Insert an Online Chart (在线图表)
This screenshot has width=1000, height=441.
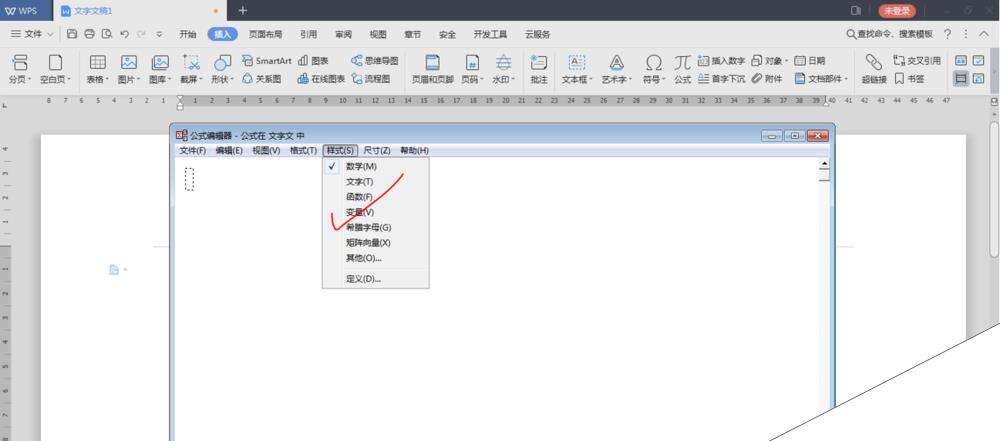pos(321,78)
